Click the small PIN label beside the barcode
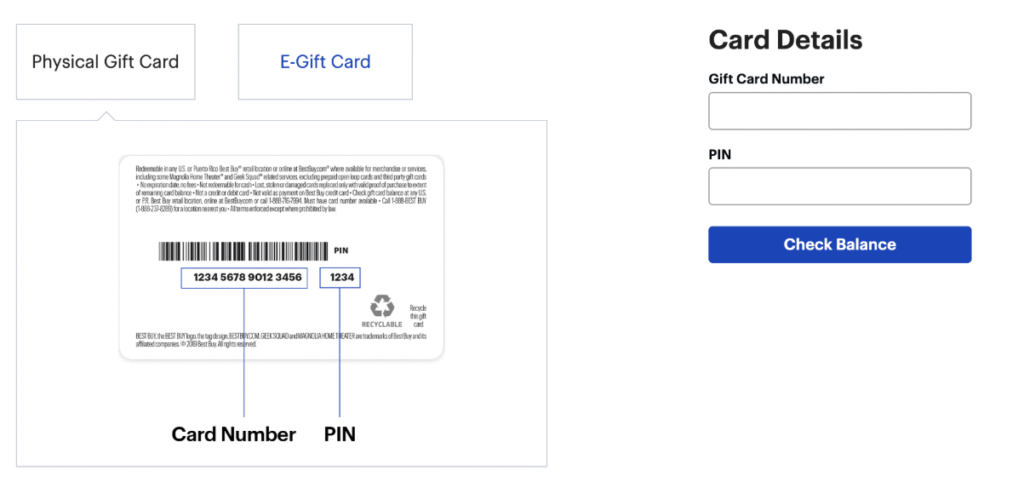Viewport: 1024px width, 488px height. pos(340,251)
